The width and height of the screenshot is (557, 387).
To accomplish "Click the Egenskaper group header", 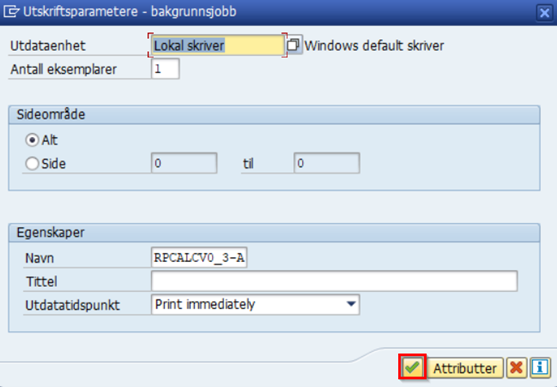I will (x=274, y=233).
